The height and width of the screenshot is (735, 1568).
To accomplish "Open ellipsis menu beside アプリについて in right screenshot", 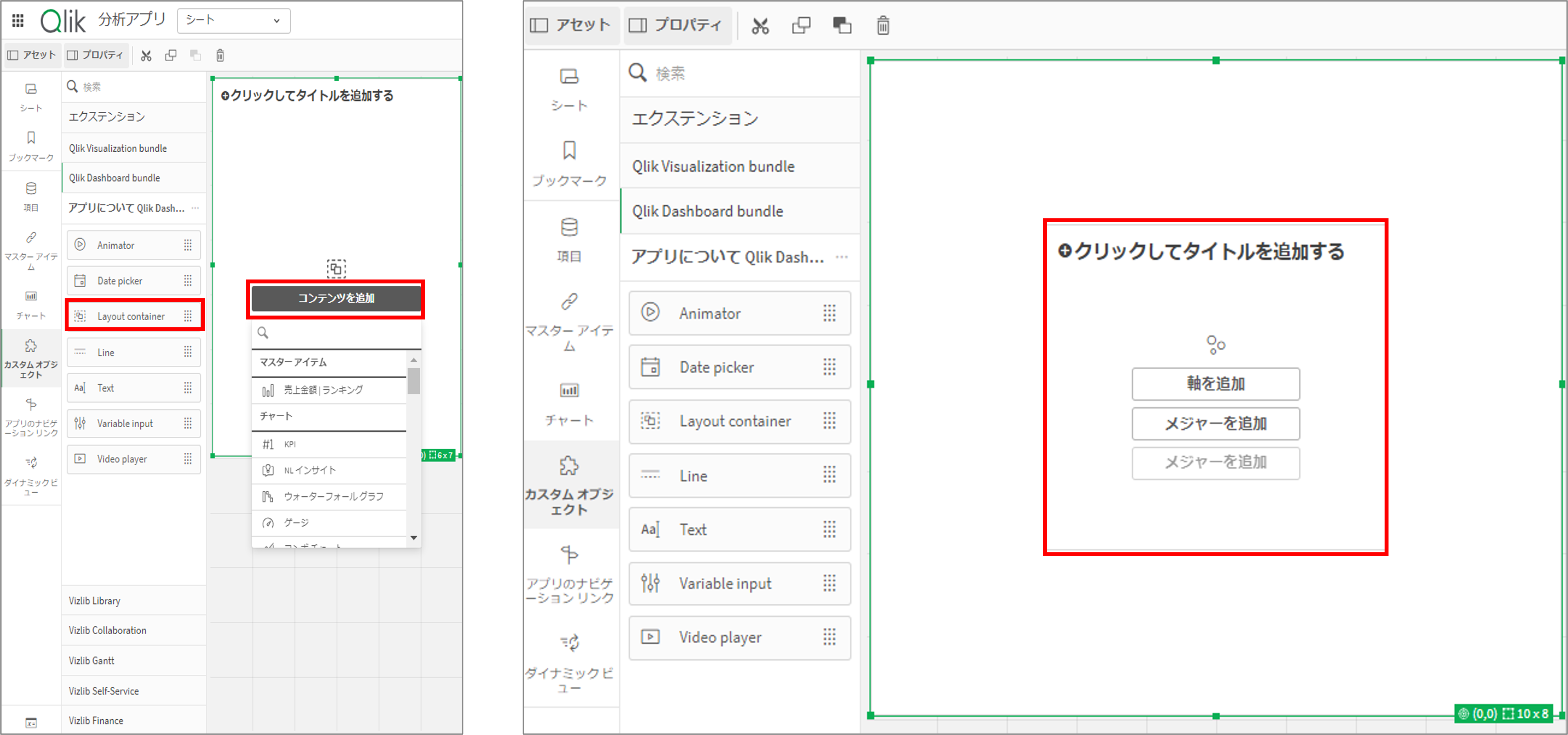I will (842, 257).
